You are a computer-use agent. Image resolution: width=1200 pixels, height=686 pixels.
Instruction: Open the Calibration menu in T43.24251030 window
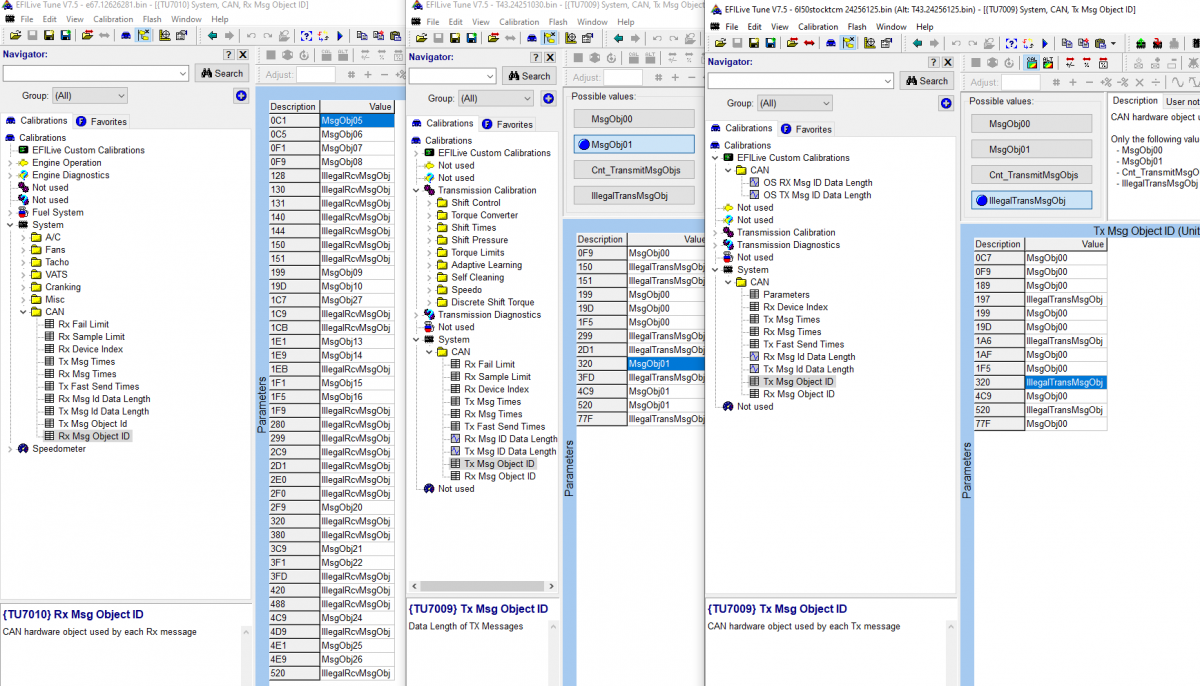(518, 22)
